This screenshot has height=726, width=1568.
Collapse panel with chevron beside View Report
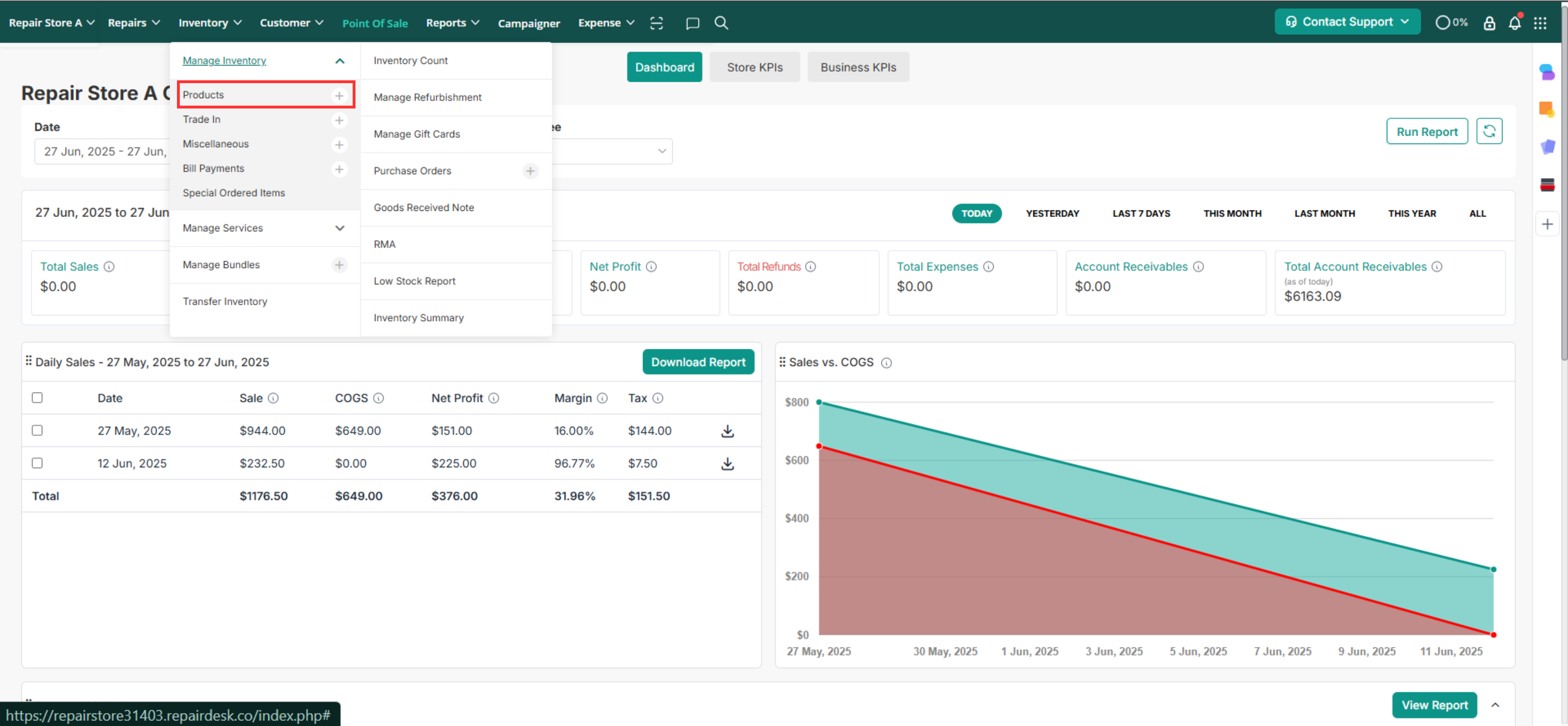[1495, 705]
